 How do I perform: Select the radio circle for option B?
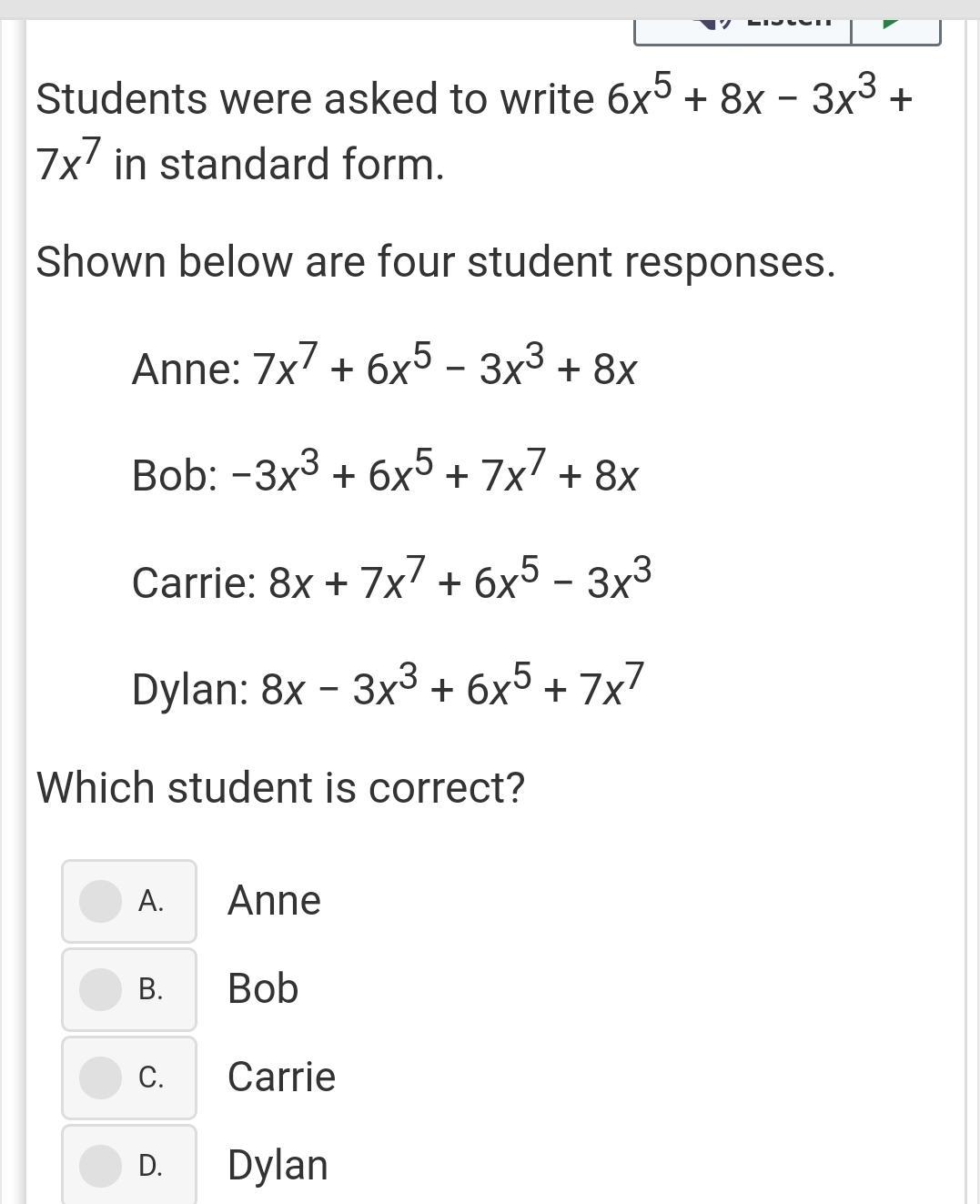[x=100, y=989]
